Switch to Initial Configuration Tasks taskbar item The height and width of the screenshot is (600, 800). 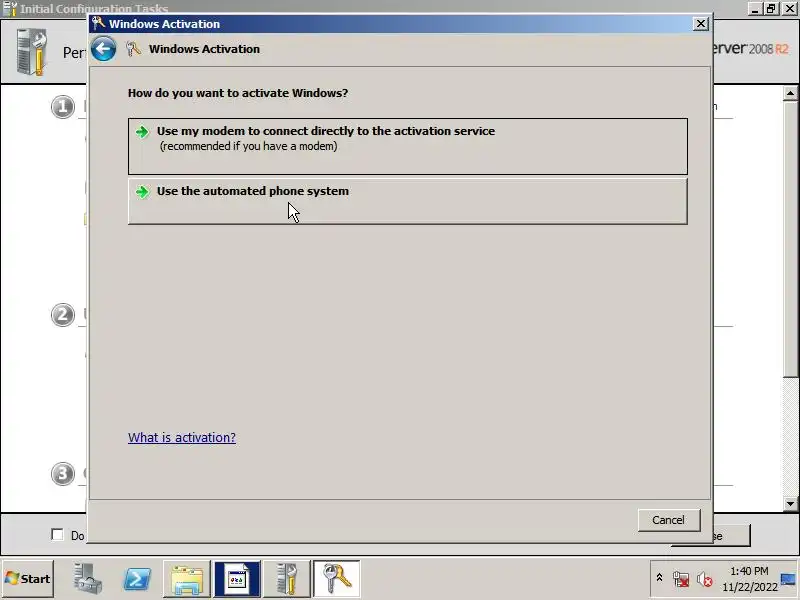[287, 579]
